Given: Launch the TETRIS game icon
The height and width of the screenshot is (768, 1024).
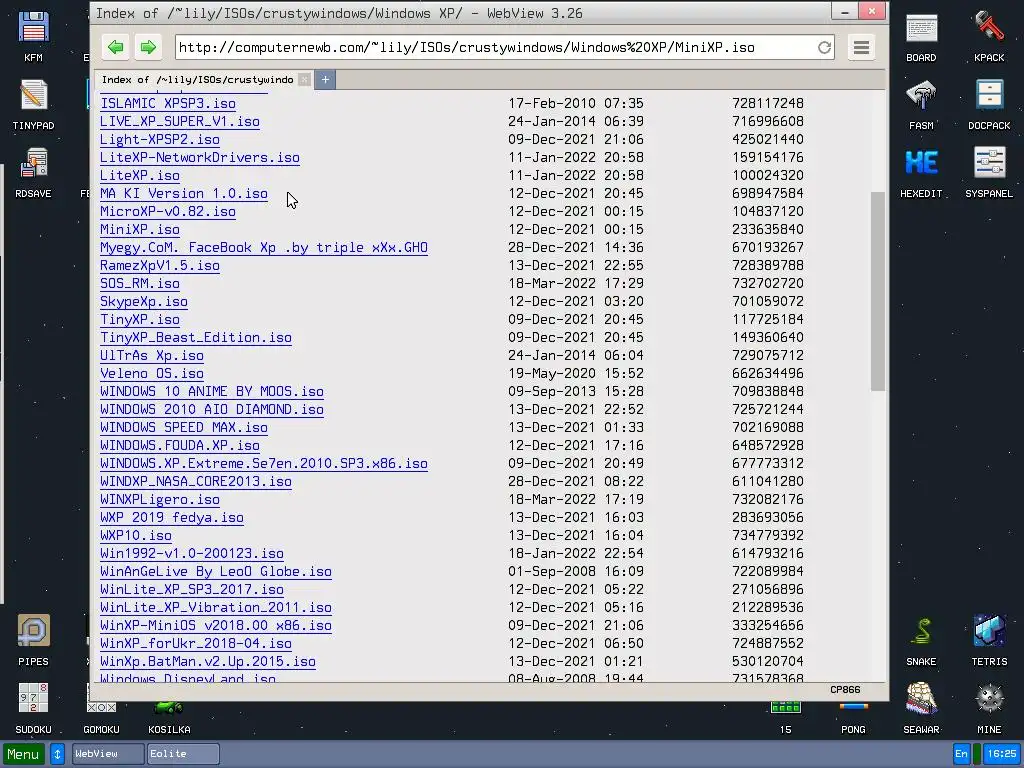Looking at the screenshot, I should tap(989, 640).
